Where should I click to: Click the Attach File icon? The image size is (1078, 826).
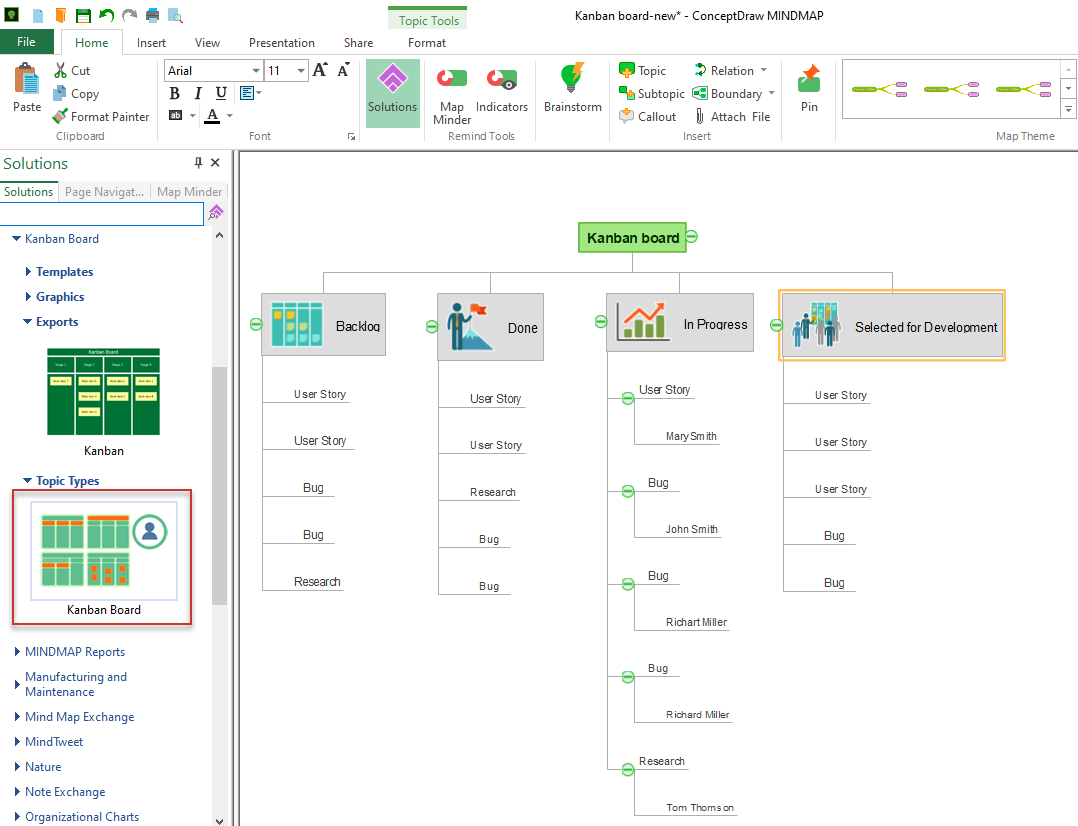coord(731,117)
